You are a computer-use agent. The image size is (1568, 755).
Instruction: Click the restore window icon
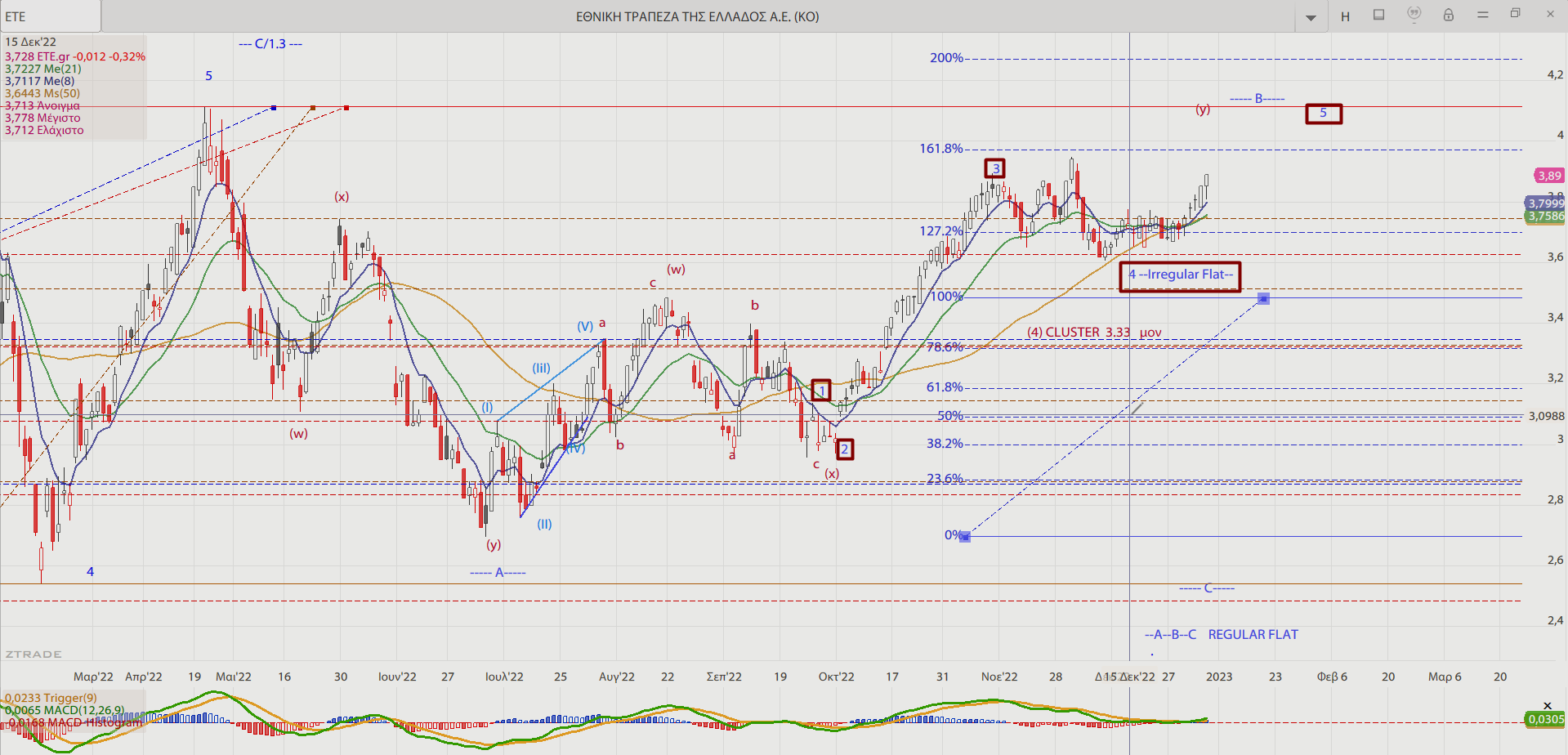[1515, 14]
